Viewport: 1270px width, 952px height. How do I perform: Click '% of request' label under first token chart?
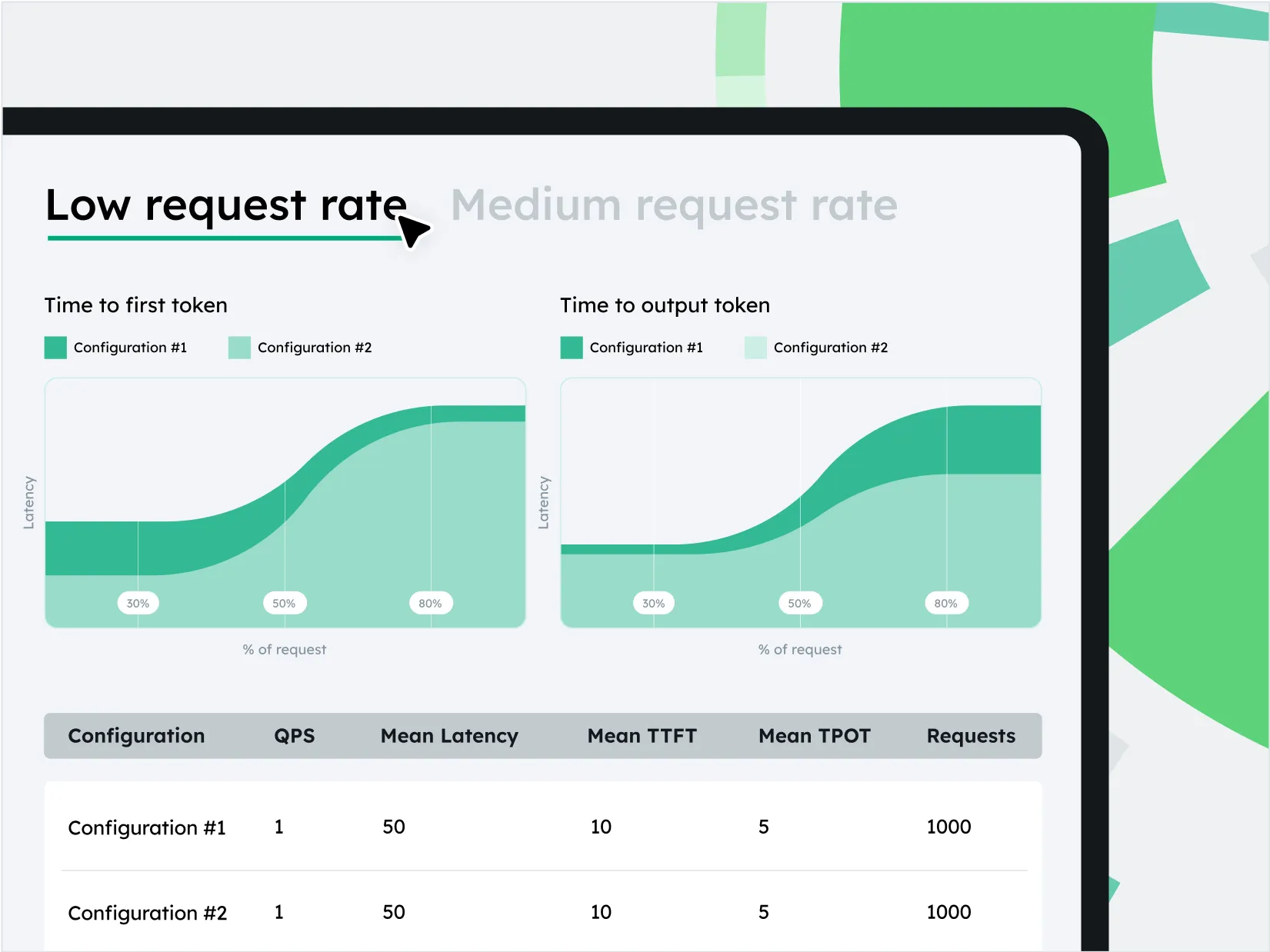tap(285, 650)
